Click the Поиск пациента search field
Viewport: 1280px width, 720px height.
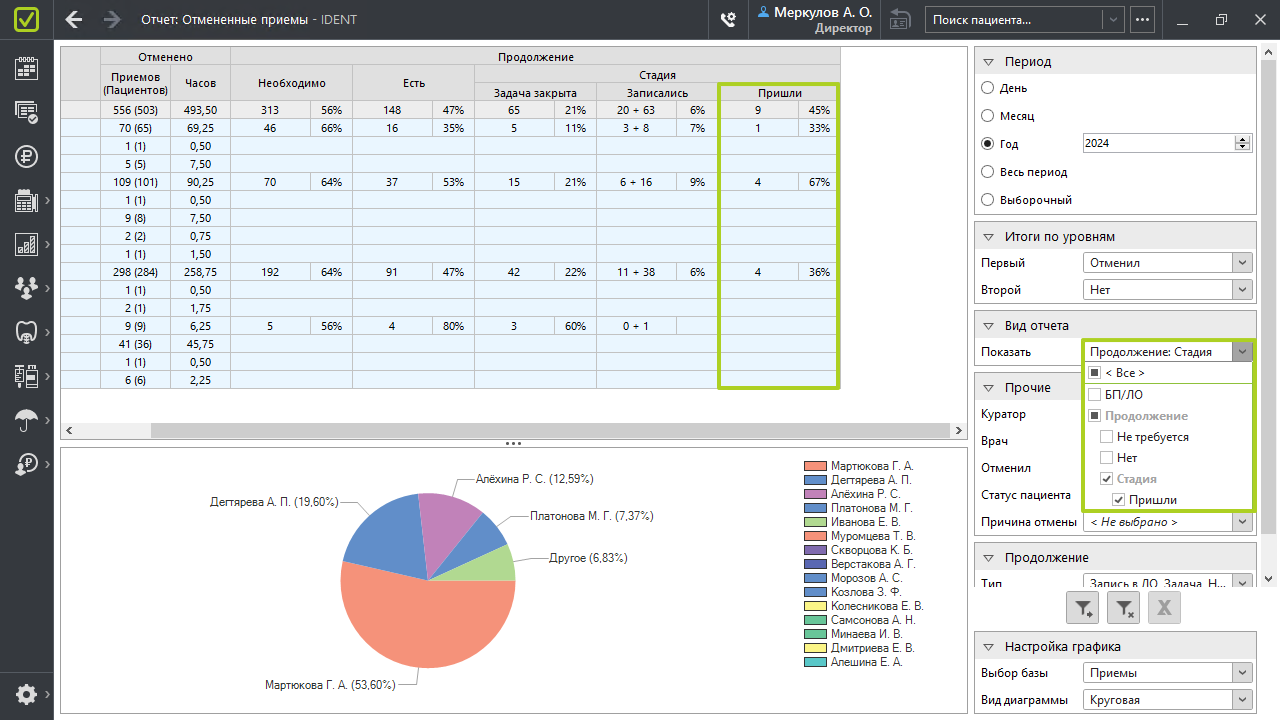coord(1015,19)
